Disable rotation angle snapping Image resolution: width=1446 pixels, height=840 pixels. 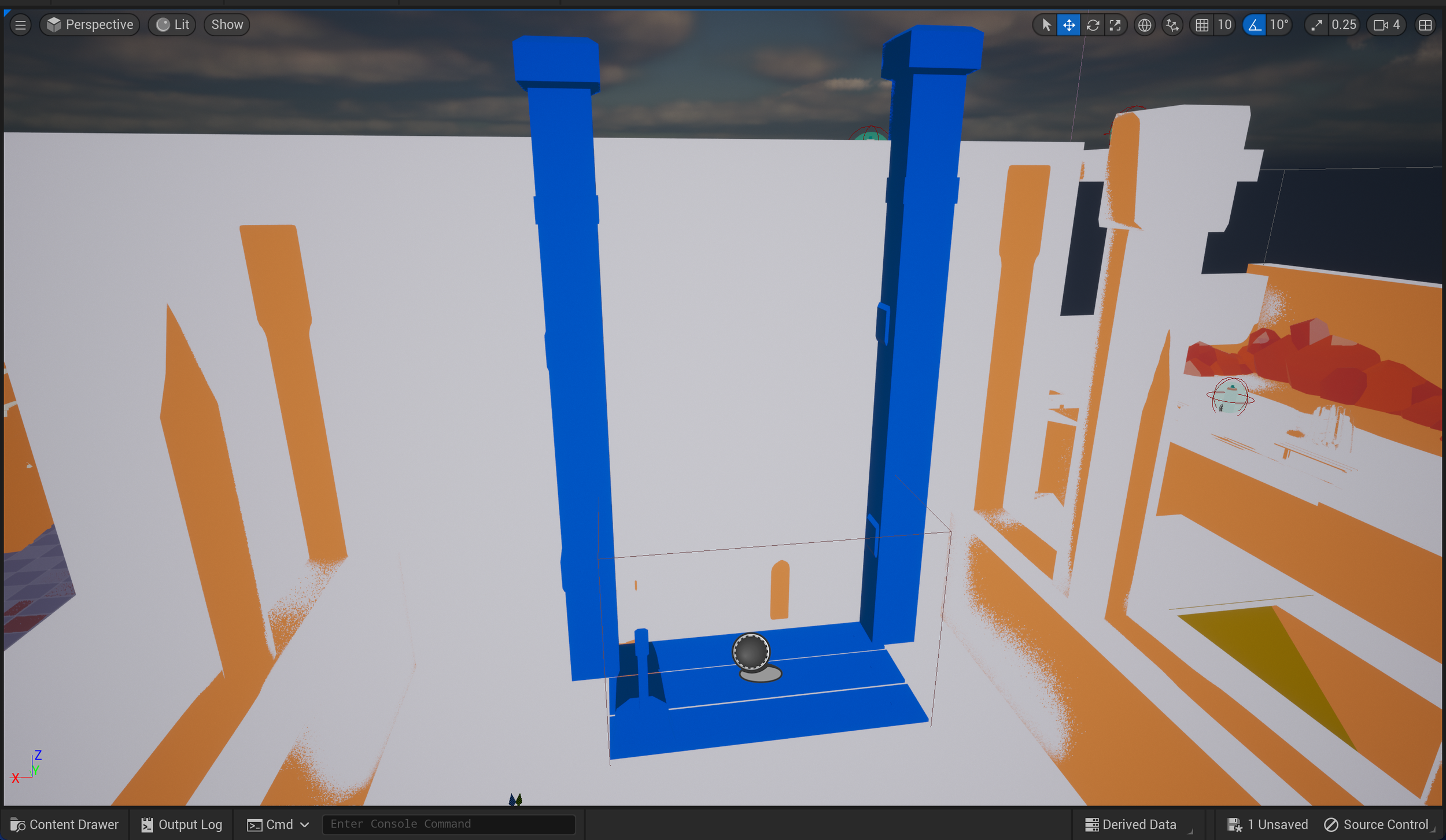pos(1253,25)
